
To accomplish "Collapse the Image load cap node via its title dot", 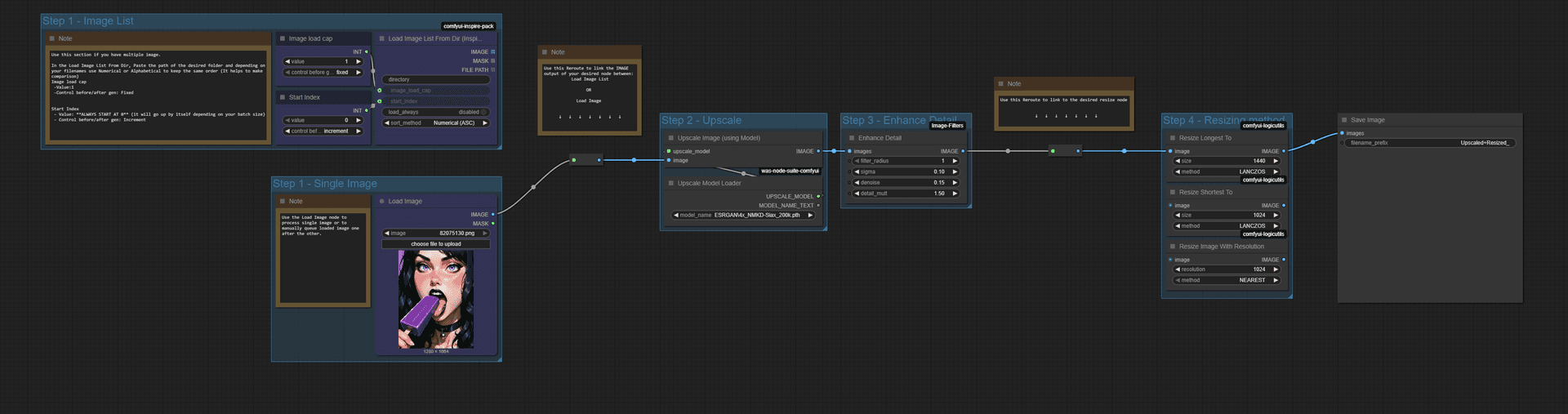I will pos(283,38).
